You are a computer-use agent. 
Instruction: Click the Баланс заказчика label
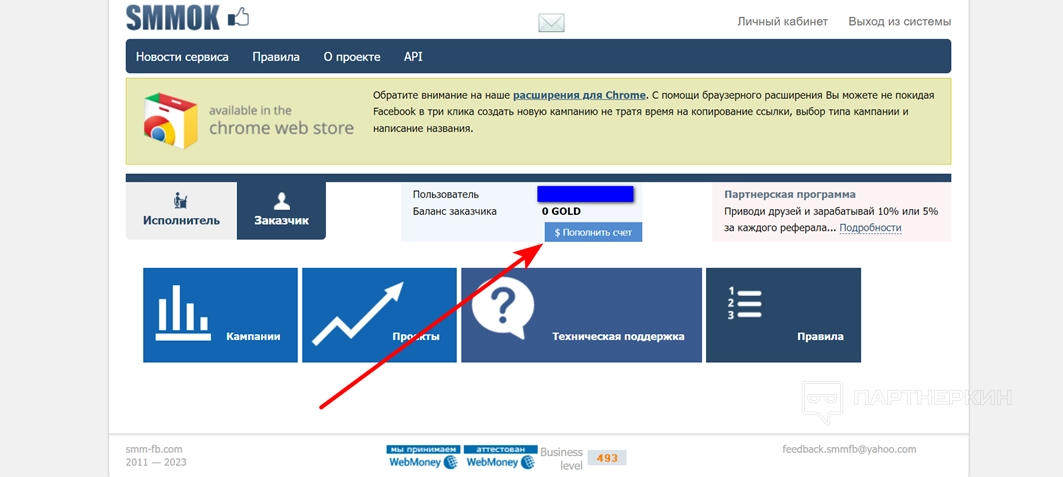click(455, 211)
